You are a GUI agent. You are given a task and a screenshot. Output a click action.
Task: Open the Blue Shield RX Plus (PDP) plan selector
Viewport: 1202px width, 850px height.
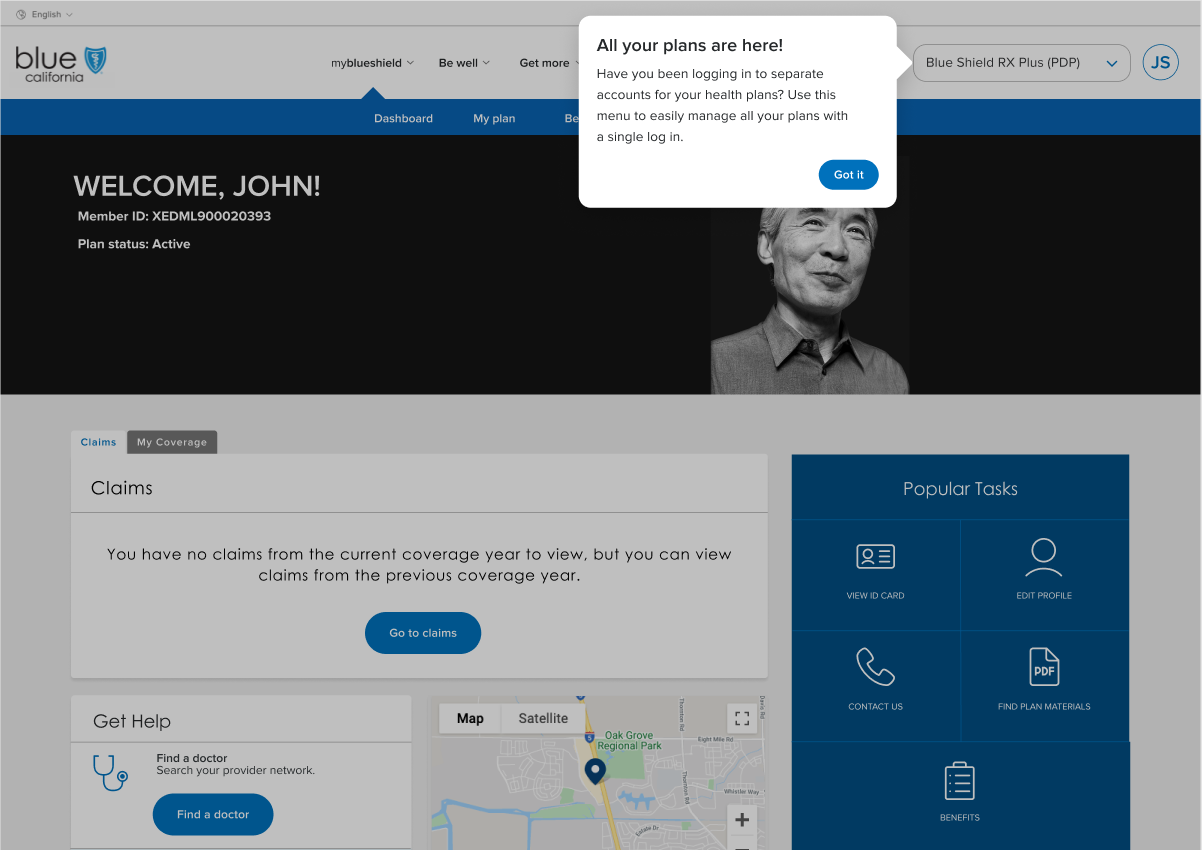pyautogui.click(x=1021, y=63)
